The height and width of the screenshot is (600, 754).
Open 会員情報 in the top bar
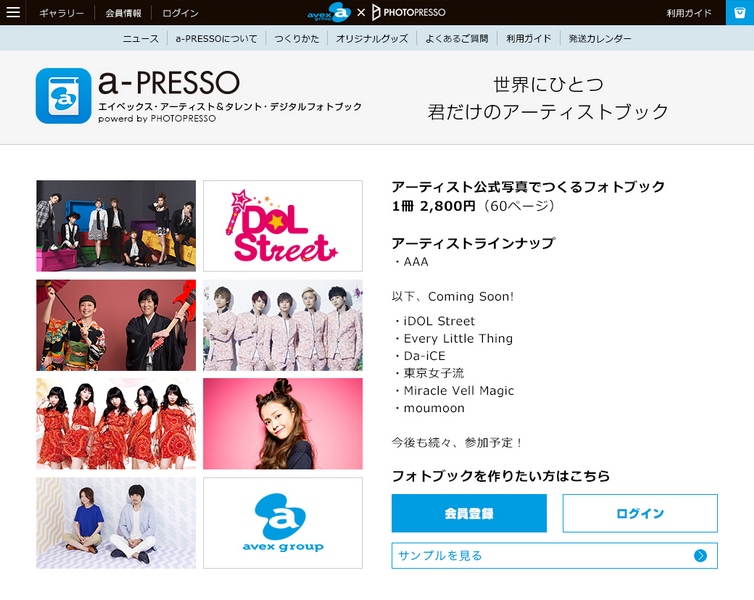pyautogui.click(x=123, y=13)
